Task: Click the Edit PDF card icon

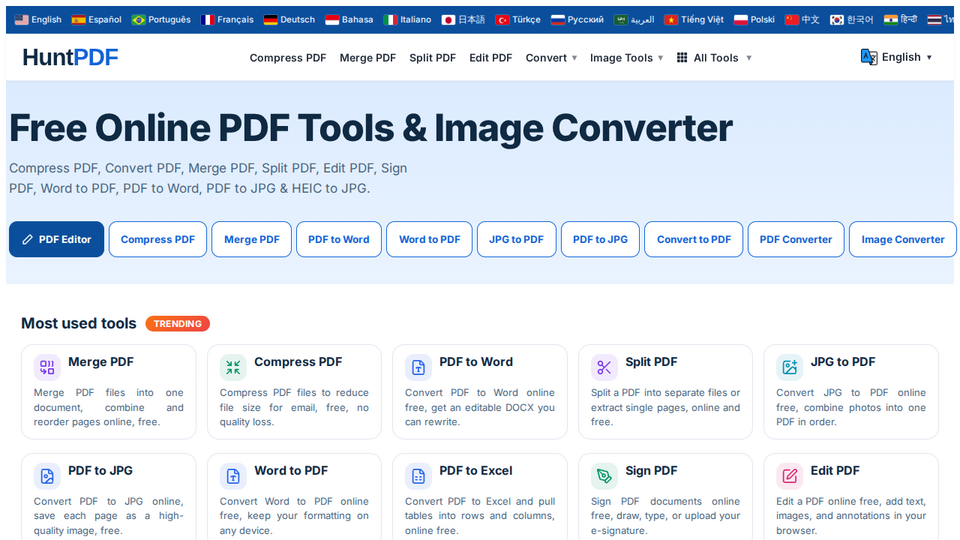Action: pyautogui.click(x=790, y=476)
